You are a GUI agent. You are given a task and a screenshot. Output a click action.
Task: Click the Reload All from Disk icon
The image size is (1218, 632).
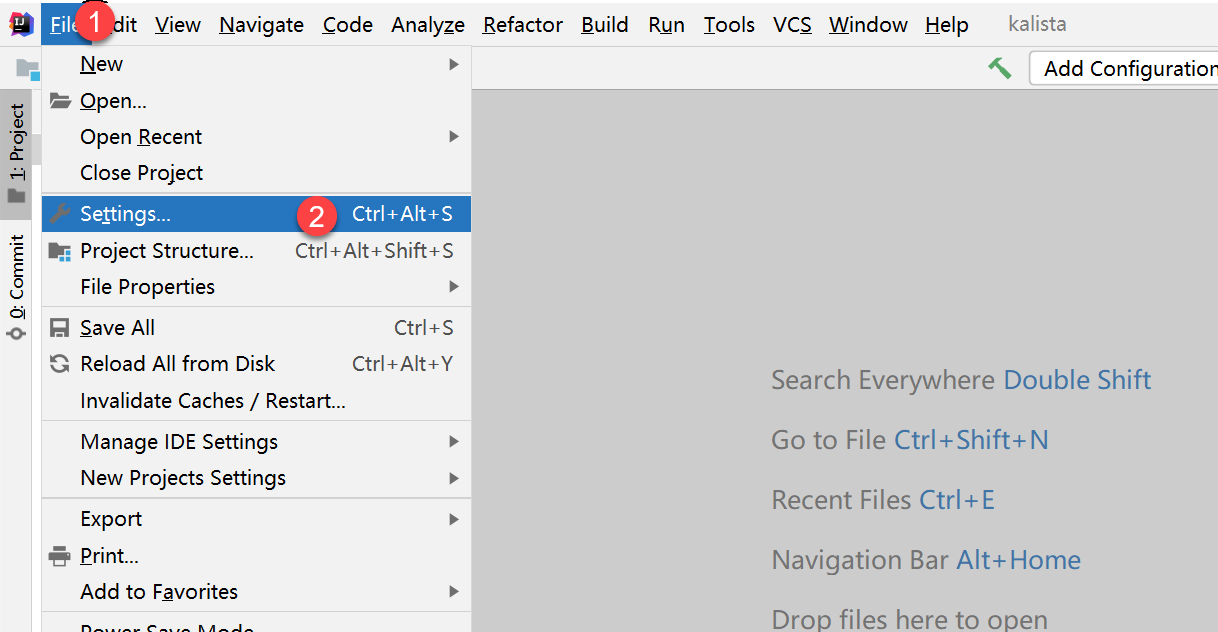60,364
